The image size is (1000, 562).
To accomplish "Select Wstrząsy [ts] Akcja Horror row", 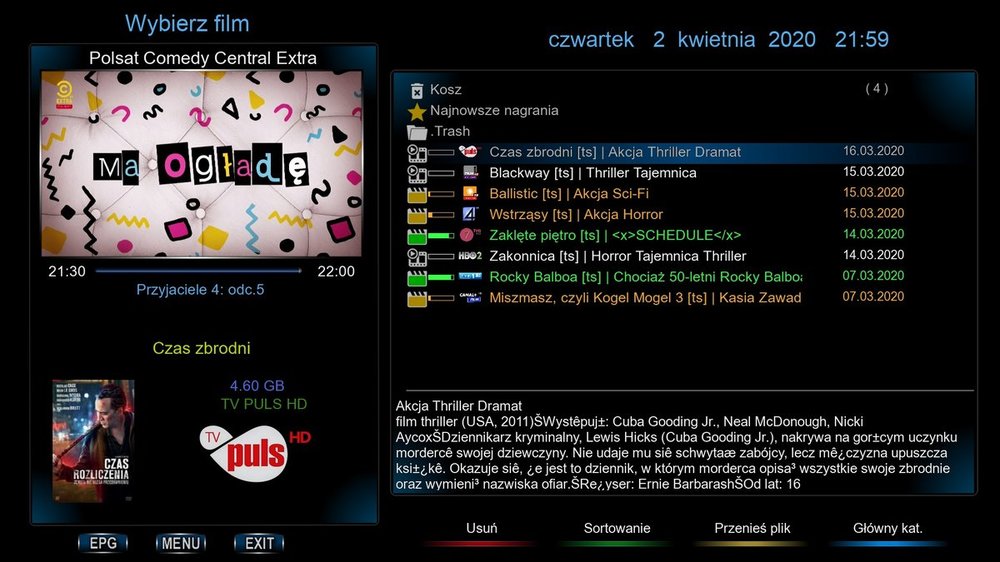I will [x=657, y=215].
